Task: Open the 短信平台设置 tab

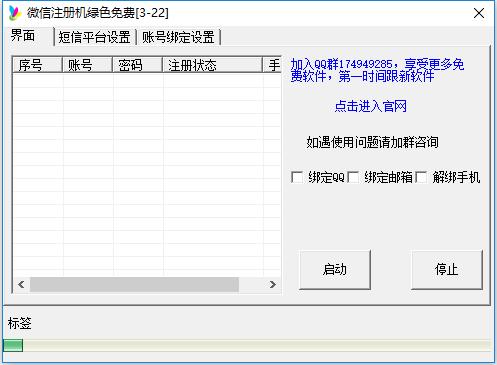Action: 94,37
